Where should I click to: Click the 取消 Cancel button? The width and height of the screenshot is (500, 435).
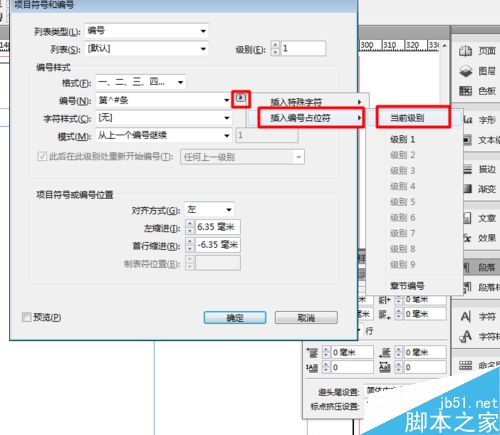306,318
